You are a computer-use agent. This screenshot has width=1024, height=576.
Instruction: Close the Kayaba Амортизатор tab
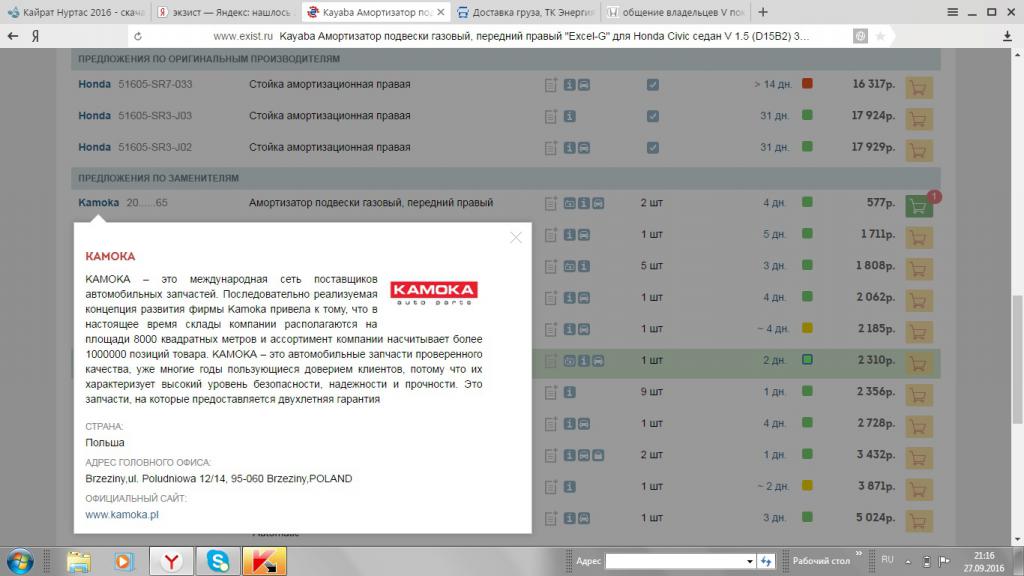click(441, 12)
